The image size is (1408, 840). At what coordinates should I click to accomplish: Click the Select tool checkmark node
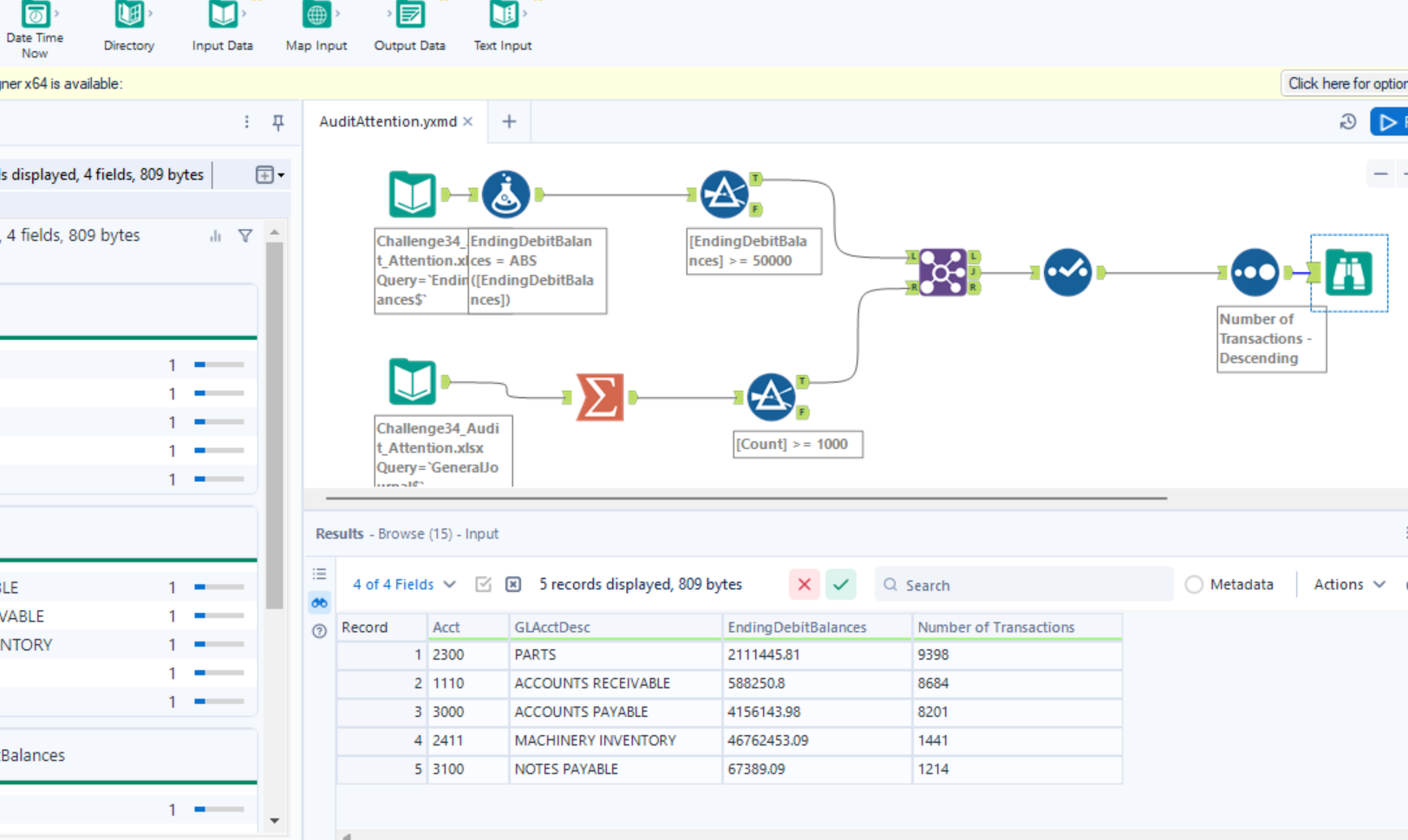coord(1067,272)
